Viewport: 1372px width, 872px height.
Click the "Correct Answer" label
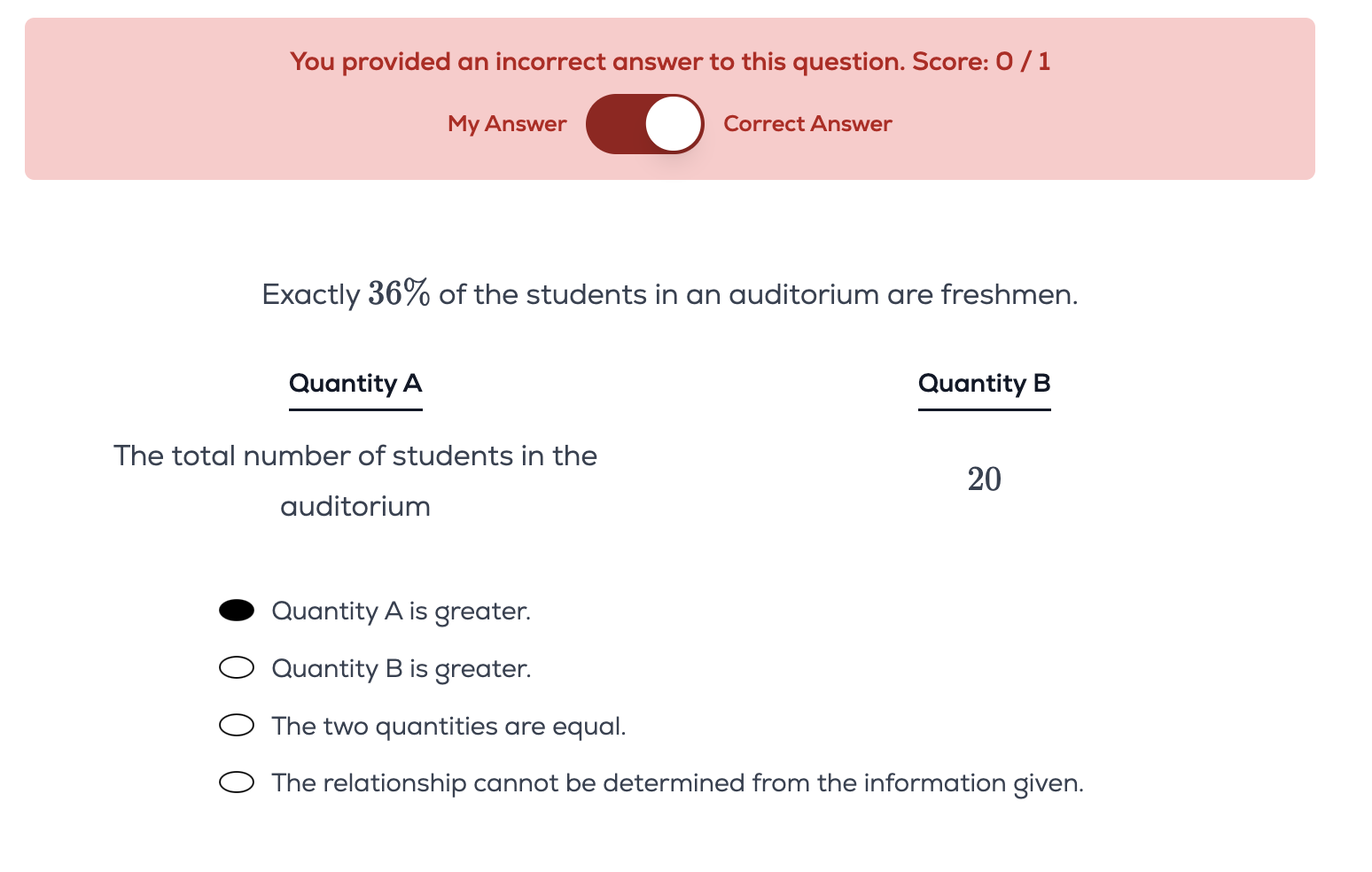coord(807,124)
